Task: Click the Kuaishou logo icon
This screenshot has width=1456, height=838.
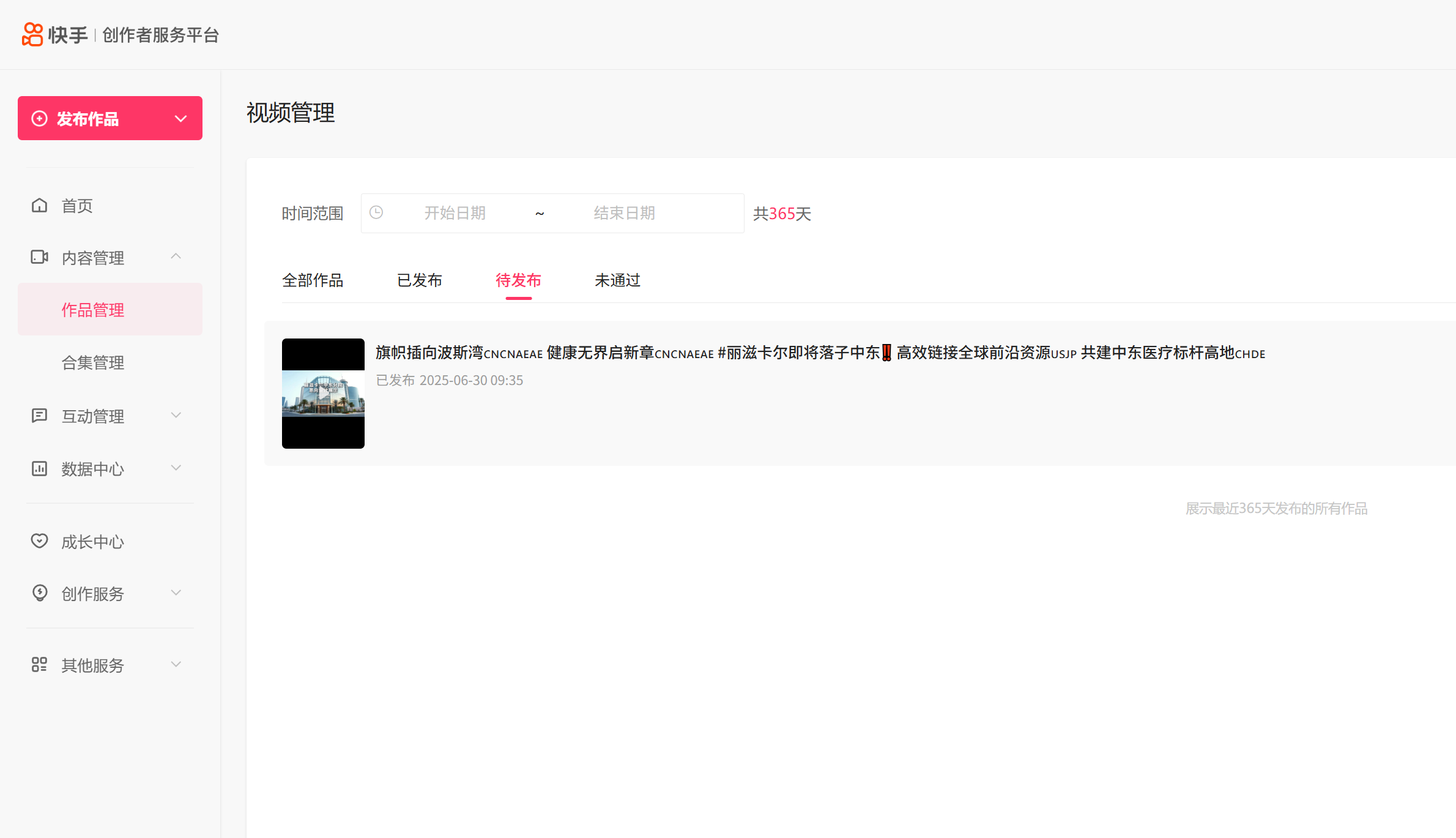Action: point(32,34)
